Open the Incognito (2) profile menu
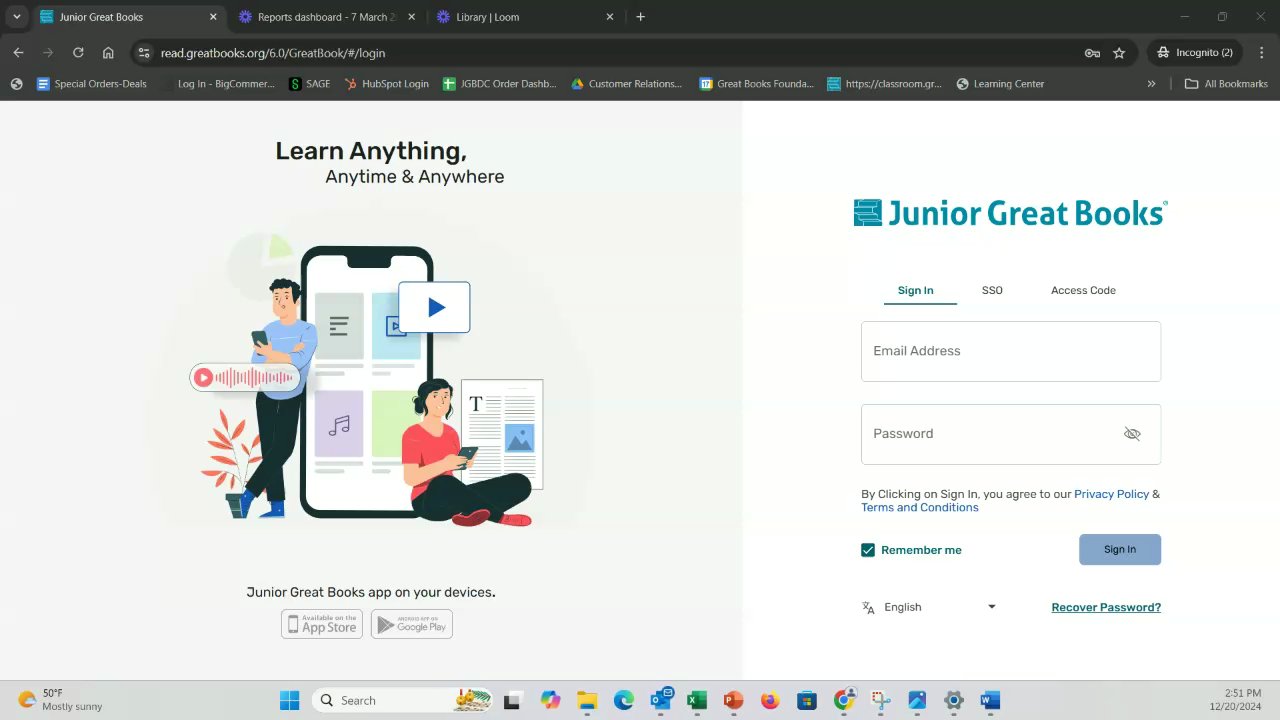This screenshot has width=1280, height=720. [1194, 53]
